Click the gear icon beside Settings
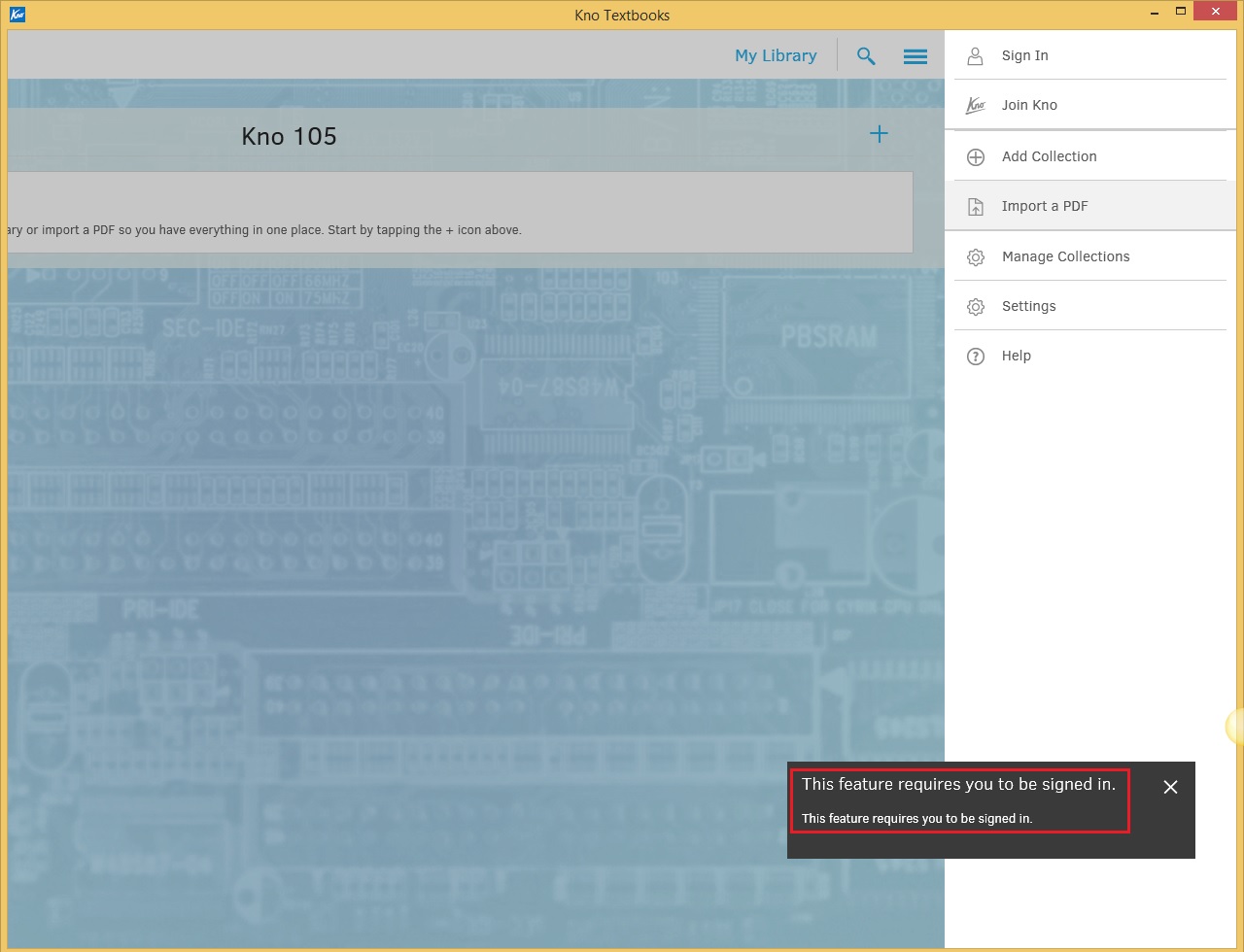This screenshot has width=1244, height=952. 976,307
